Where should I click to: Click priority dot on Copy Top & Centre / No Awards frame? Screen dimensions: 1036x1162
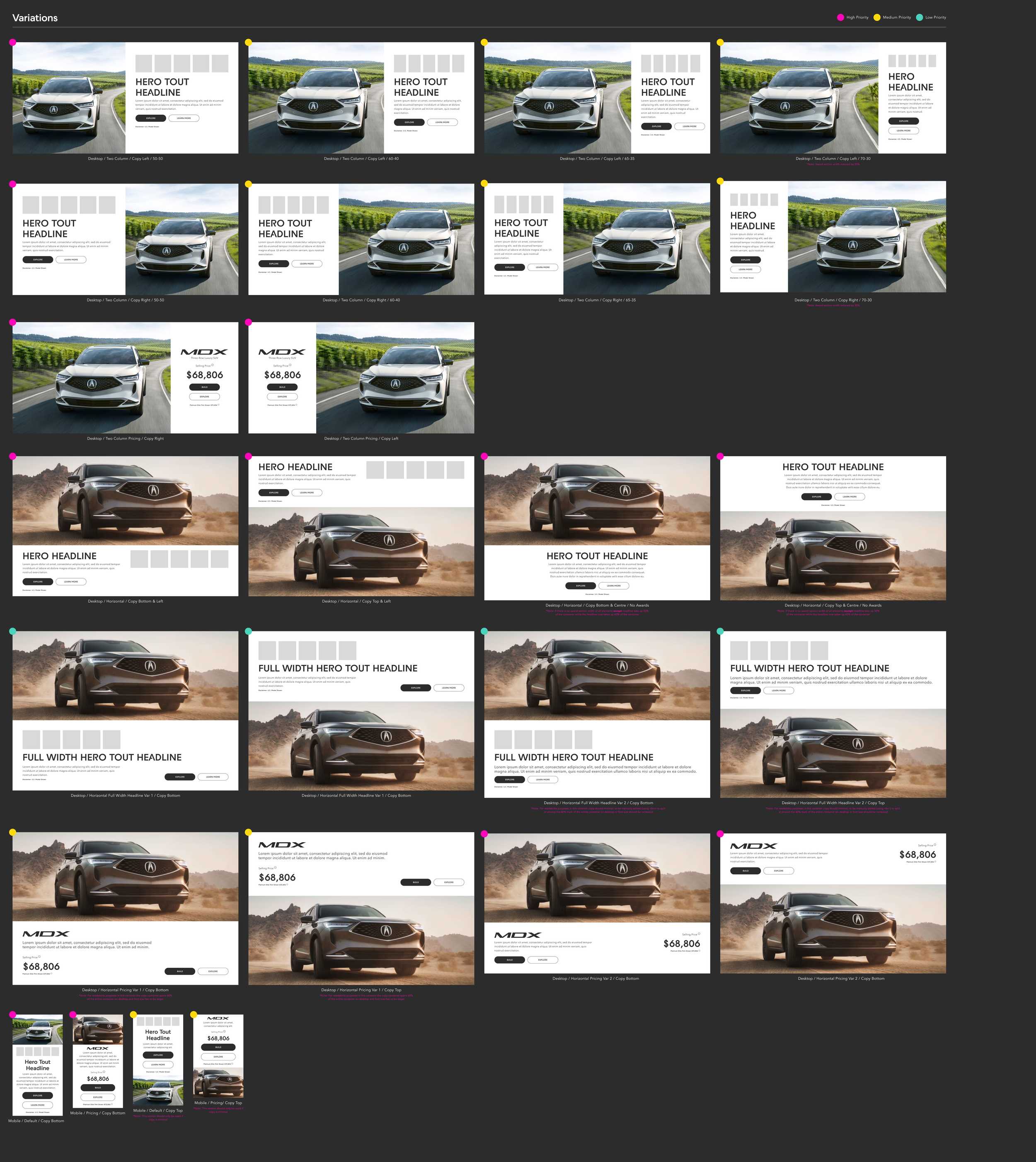click(720, 456)
